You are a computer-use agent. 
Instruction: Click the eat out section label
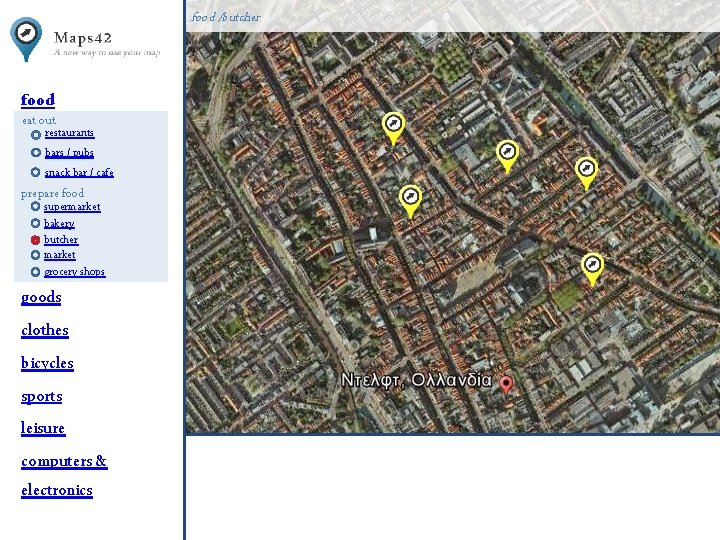coord(39,120)
